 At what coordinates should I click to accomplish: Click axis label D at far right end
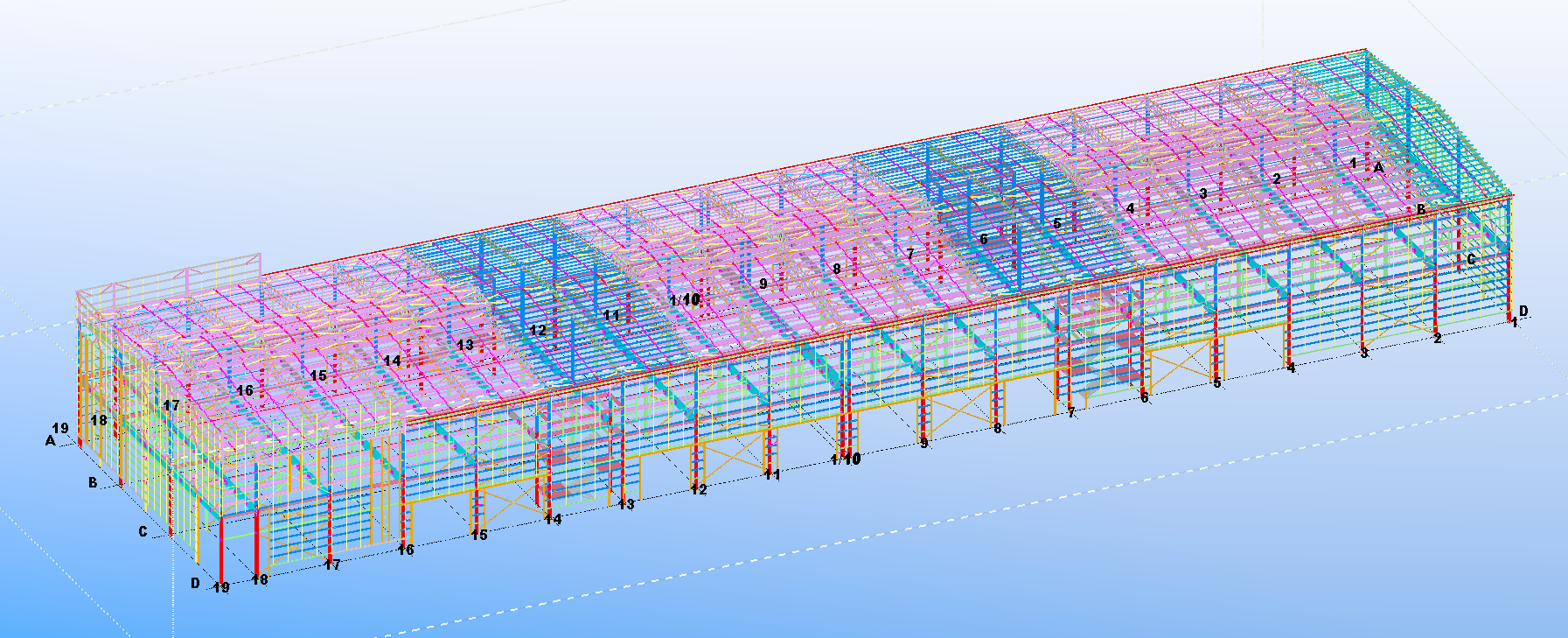coord(1523,311)
